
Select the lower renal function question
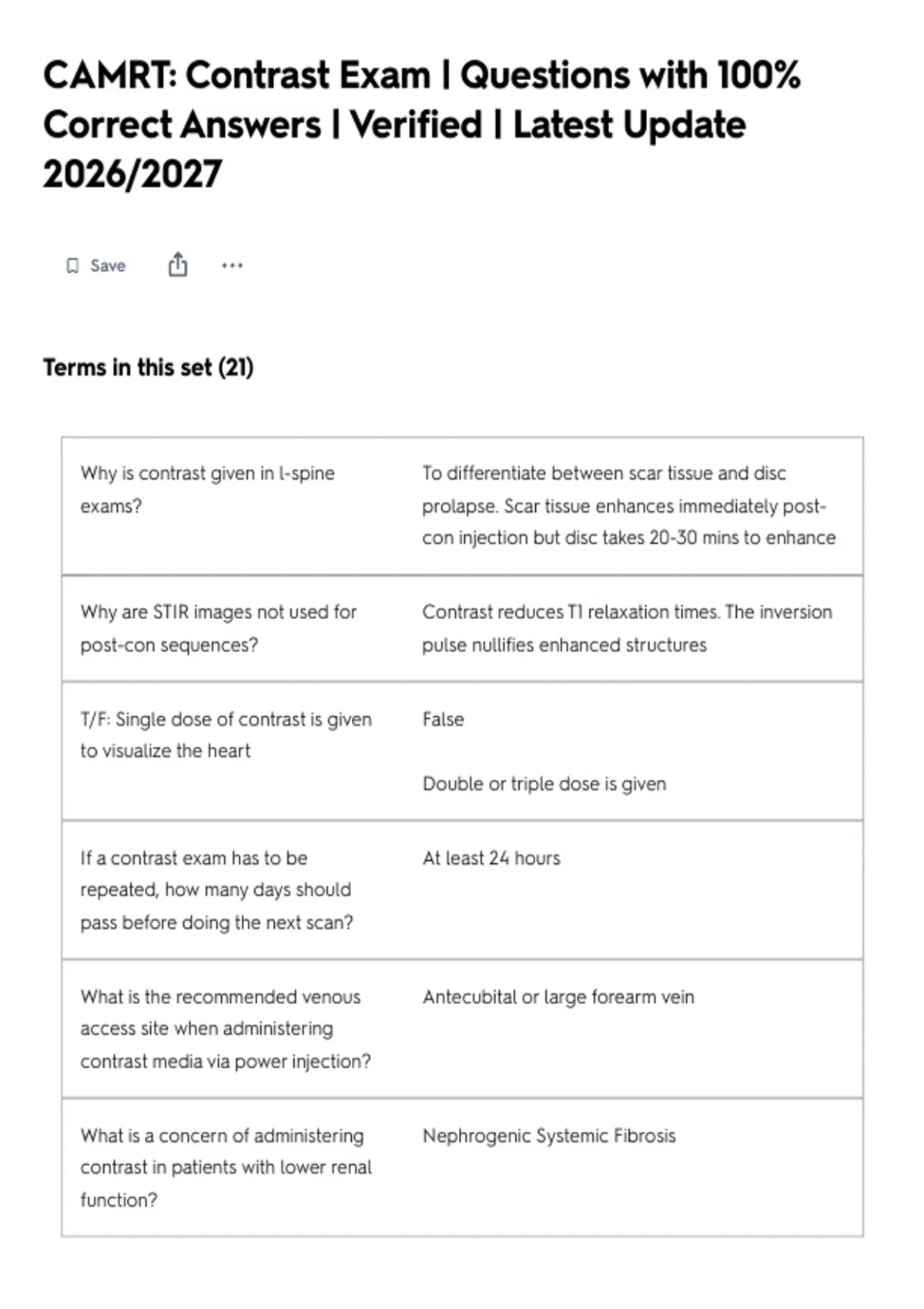pyautogui.click(x=226, y=1167)
